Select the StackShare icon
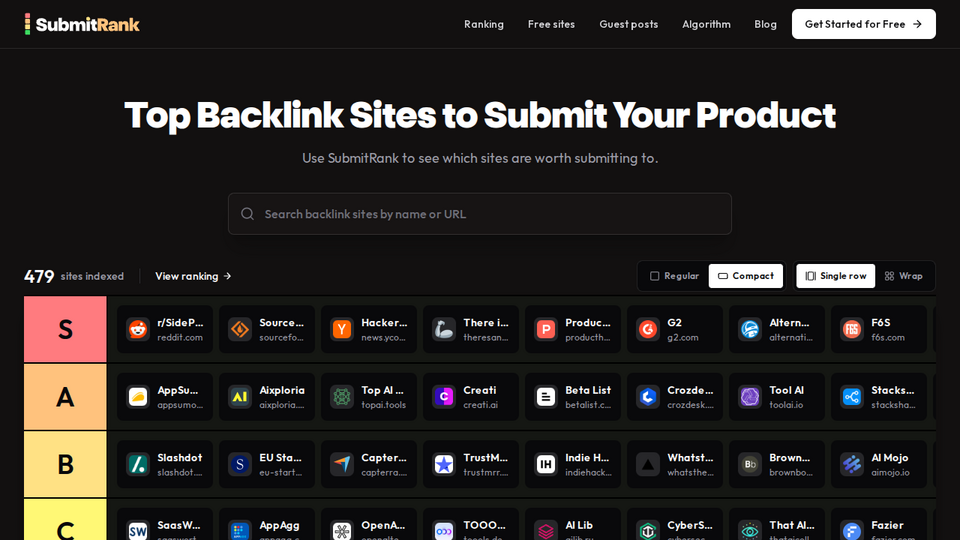 (852, 397)
